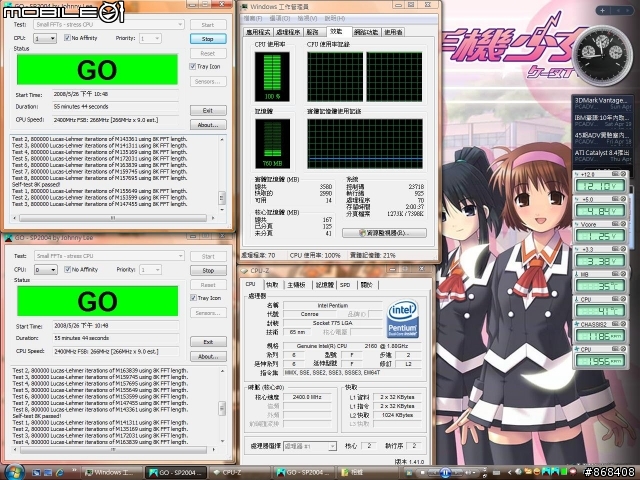Click the CPU usage 100% meter in Task Manager
Screen dimensions: 640x480
tap(272, 76)
